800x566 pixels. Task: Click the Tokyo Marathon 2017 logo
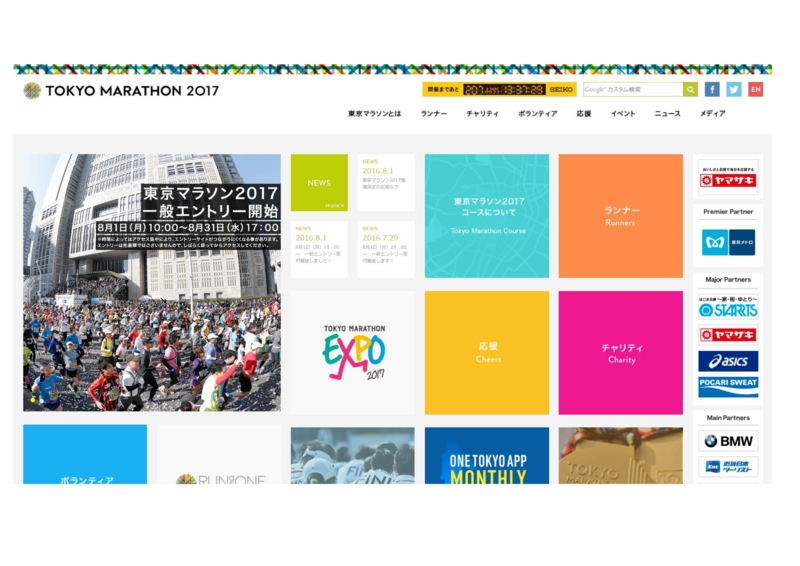121,91
